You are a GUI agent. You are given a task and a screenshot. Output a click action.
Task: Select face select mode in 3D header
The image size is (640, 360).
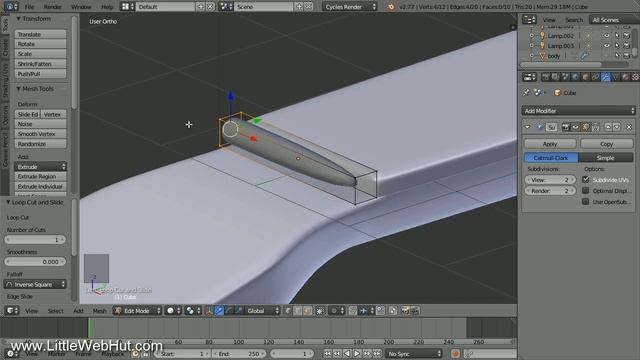click(x=307, y=311)
